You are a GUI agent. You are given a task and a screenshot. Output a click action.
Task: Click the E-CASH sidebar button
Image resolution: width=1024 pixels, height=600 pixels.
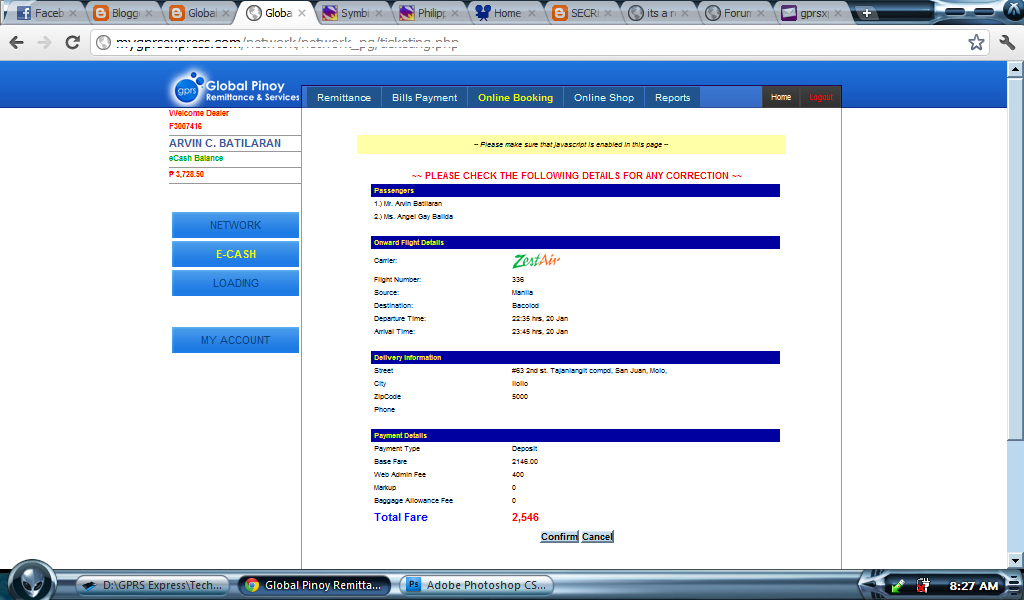235,254
